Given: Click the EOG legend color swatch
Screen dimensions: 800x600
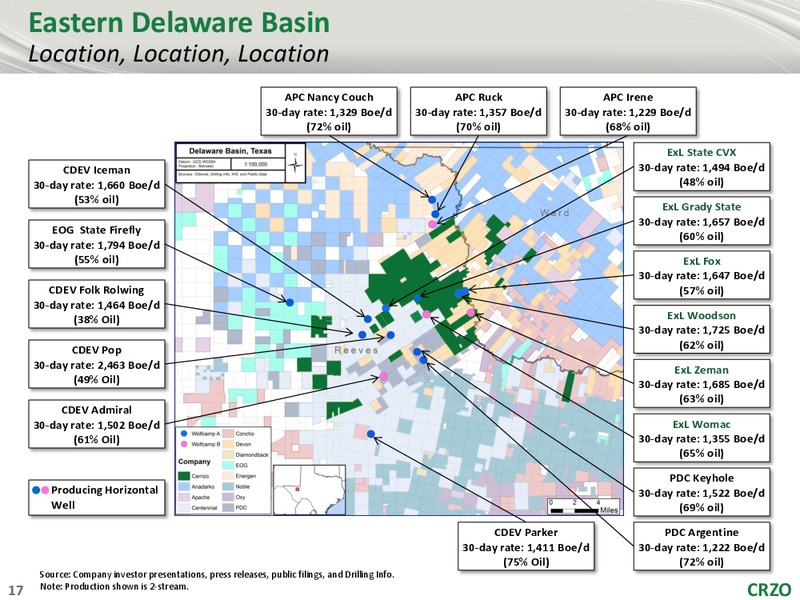Looking at the screenshot, I should click(x=228, y=465).
